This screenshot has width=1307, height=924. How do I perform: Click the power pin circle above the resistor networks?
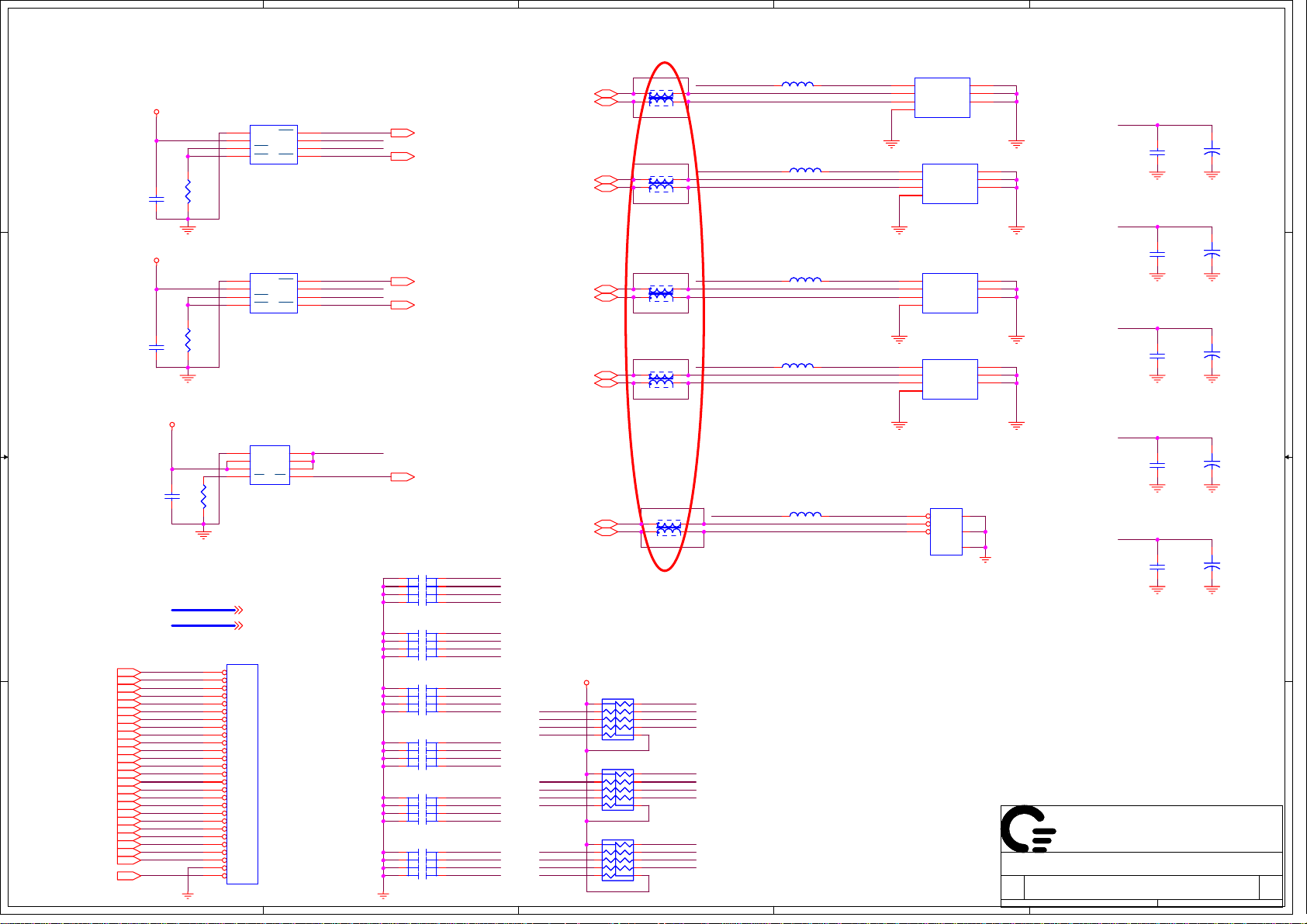pyautogui.click(x=586, y=683)
